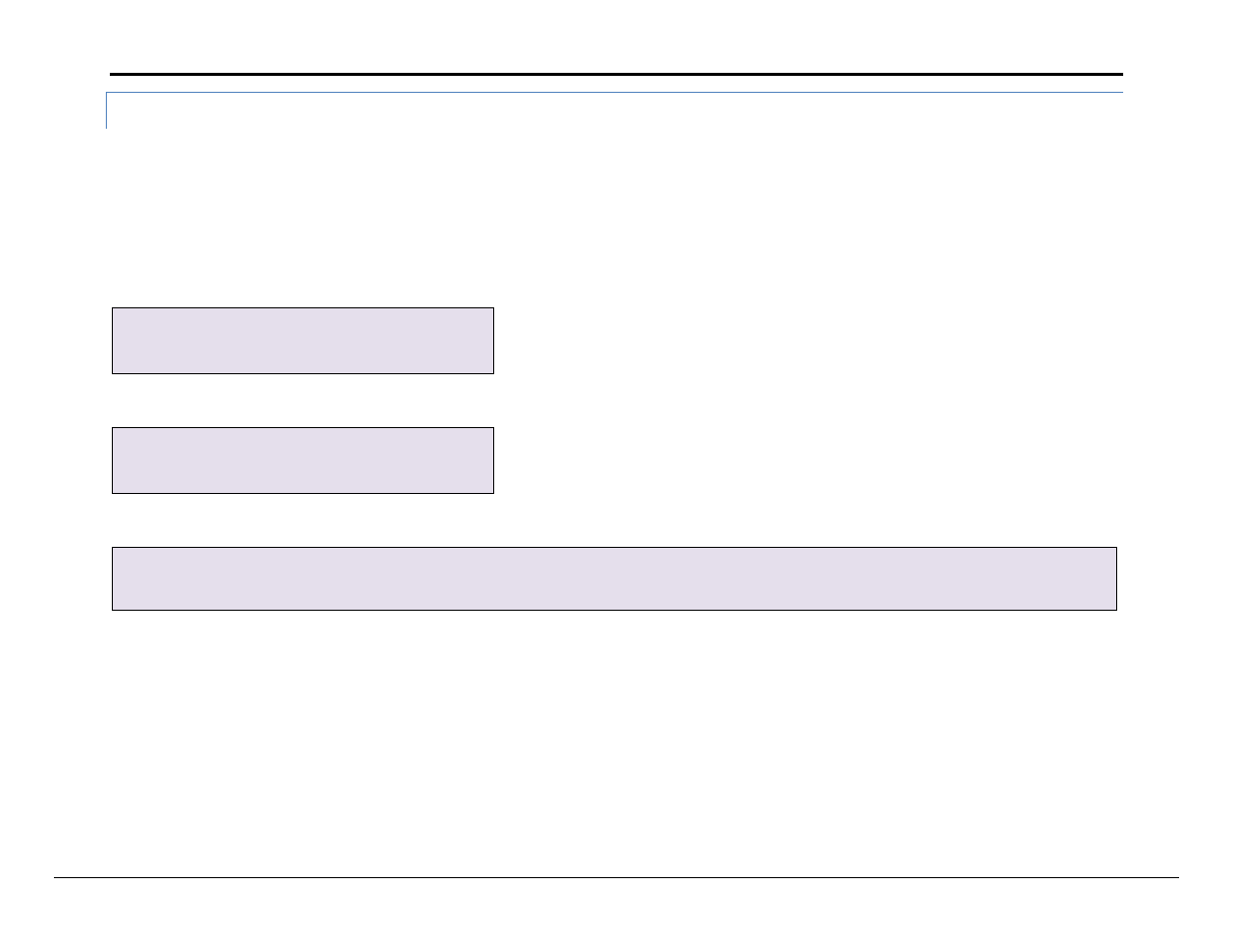The image size is (1233, 952).
Task: Select the second small lavender box
Action: (x=303, y=460)
